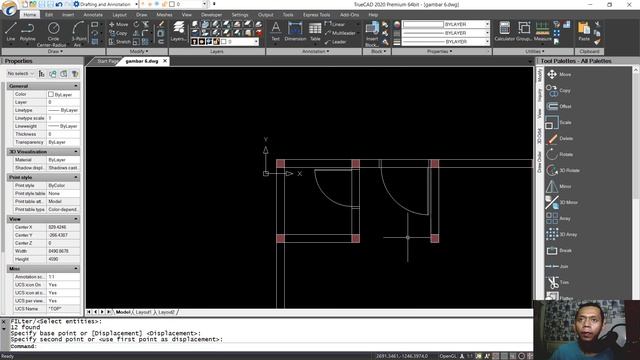Expand the Modify panel flyout

coord(138,51)
